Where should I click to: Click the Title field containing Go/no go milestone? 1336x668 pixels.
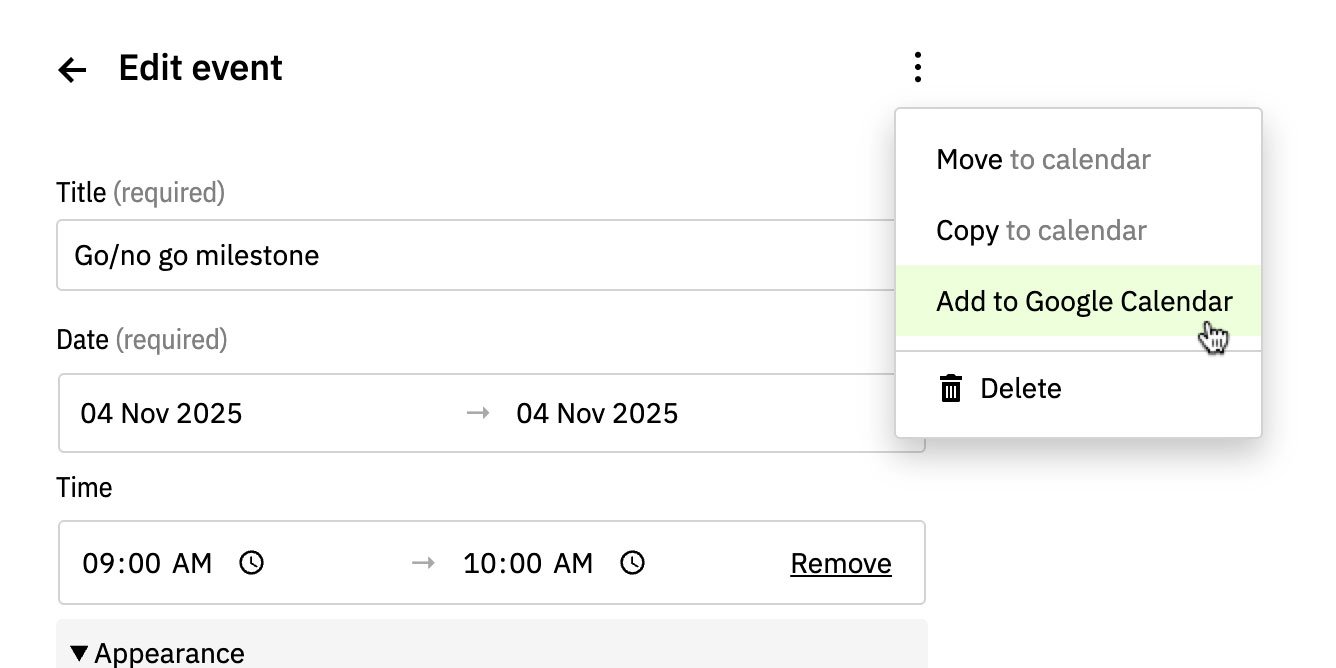pyautogui.click(x=400, y=255)
